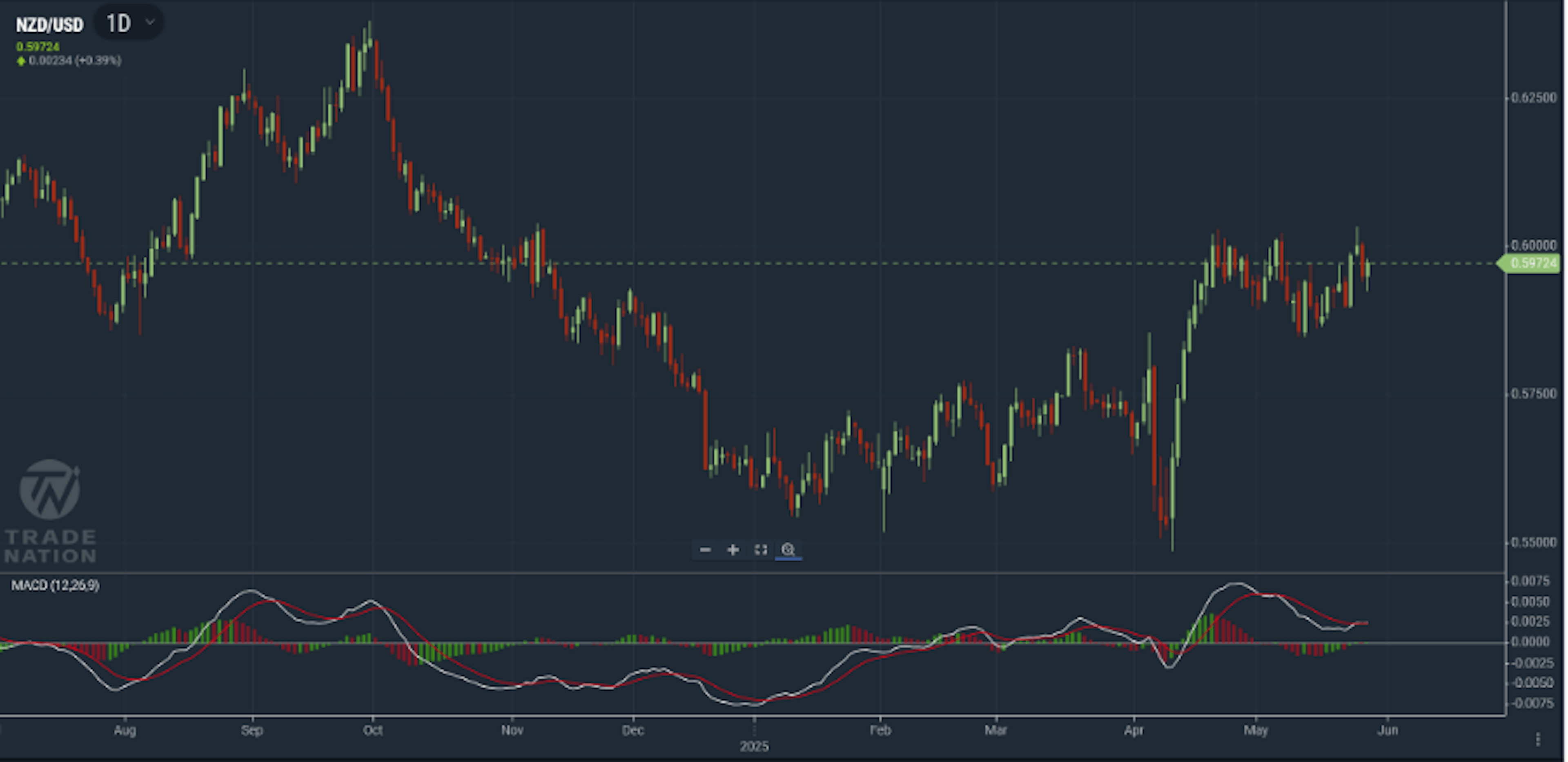1568x762 pixels.
Task: Click the 0.0075 MACD axis label
Action: point(1530,581)
